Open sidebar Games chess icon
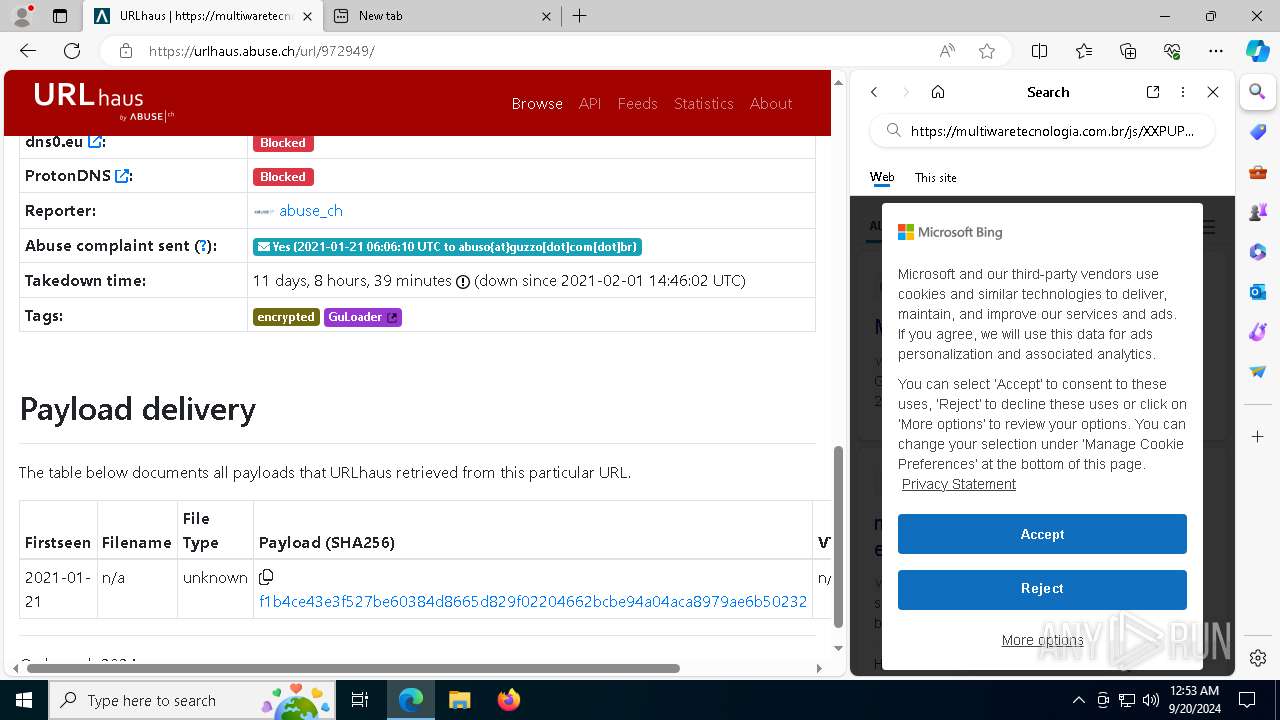 click(1258, 212)
